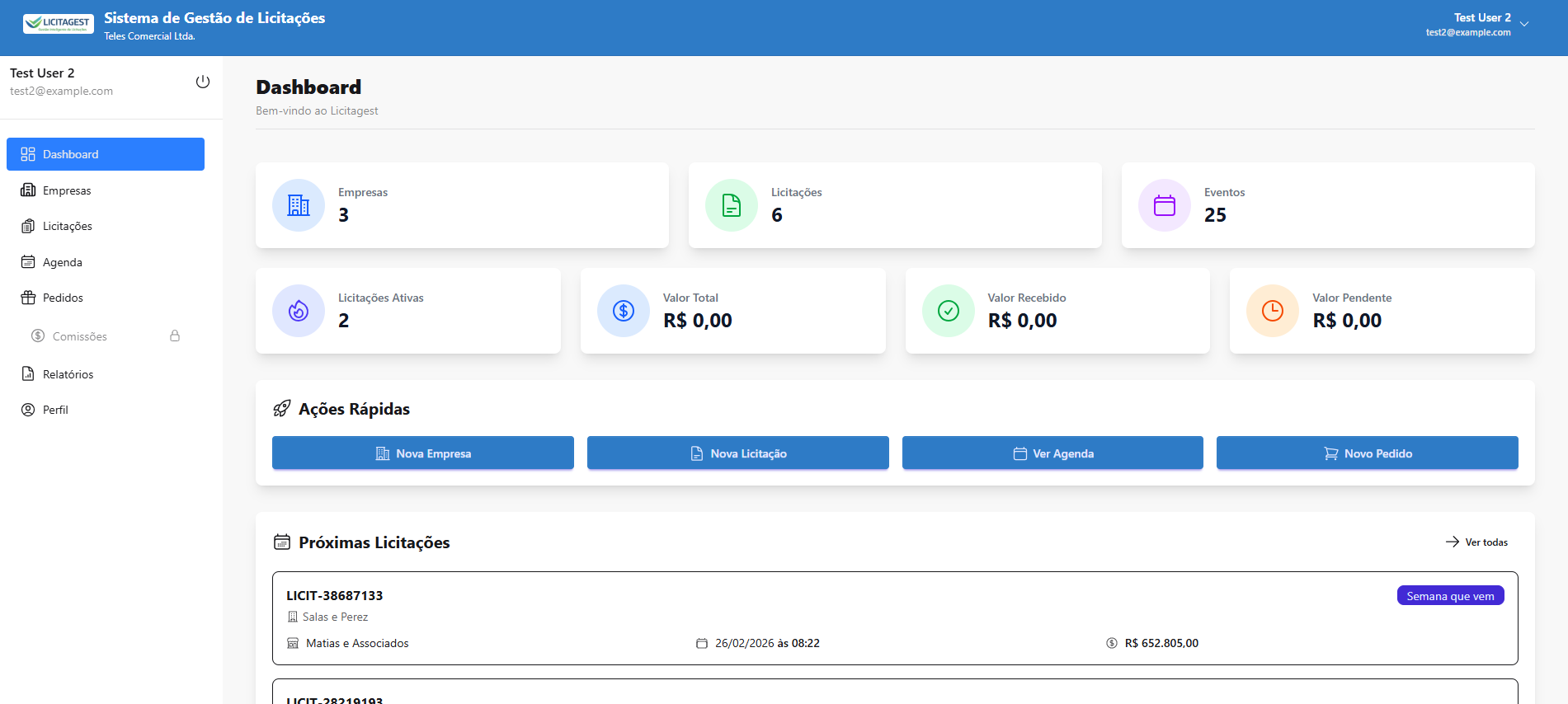
Task: Open Empresas in the sidebar menu
Action: pyautogui.click(x=67, y=190)
